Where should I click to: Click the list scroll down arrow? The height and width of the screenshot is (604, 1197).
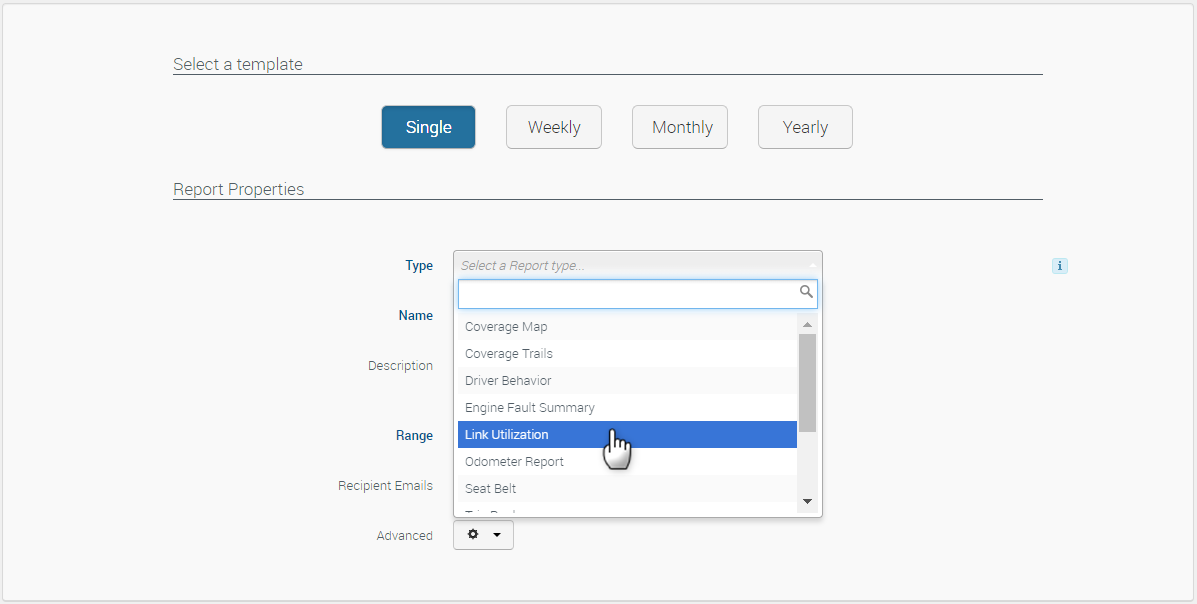807,502
